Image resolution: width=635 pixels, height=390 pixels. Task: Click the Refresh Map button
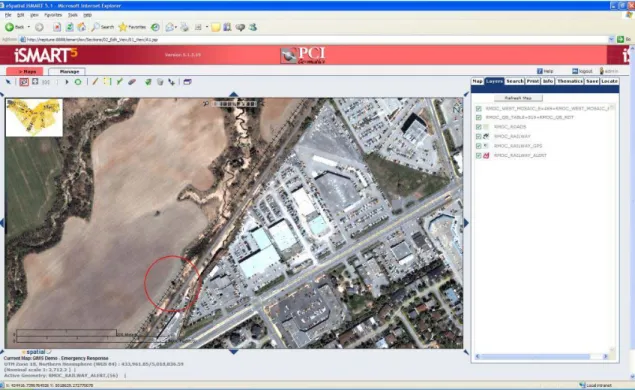(518, 98)
